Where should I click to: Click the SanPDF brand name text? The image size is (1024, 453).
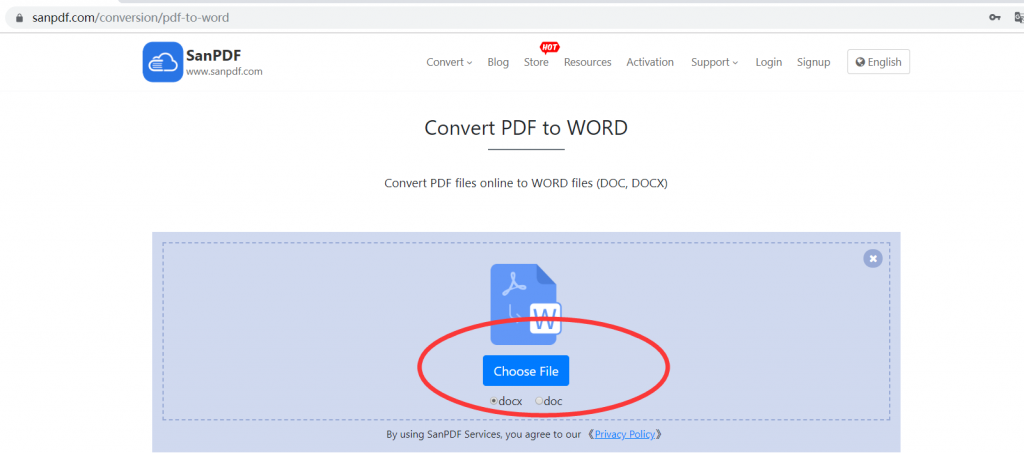click(x=214, y=55)
